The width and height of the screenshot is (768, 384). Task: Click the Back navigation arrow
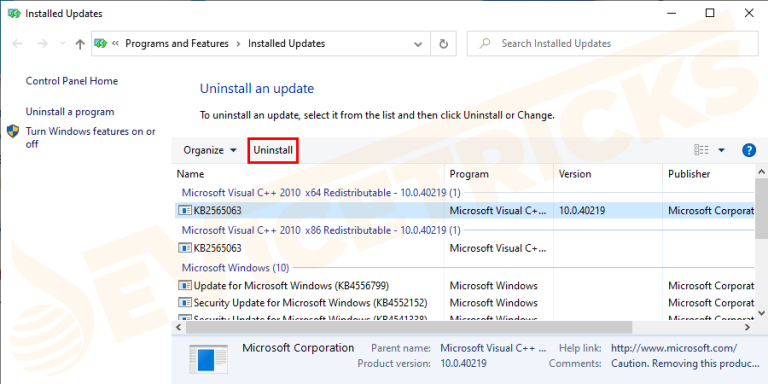[x=17, y=44]
